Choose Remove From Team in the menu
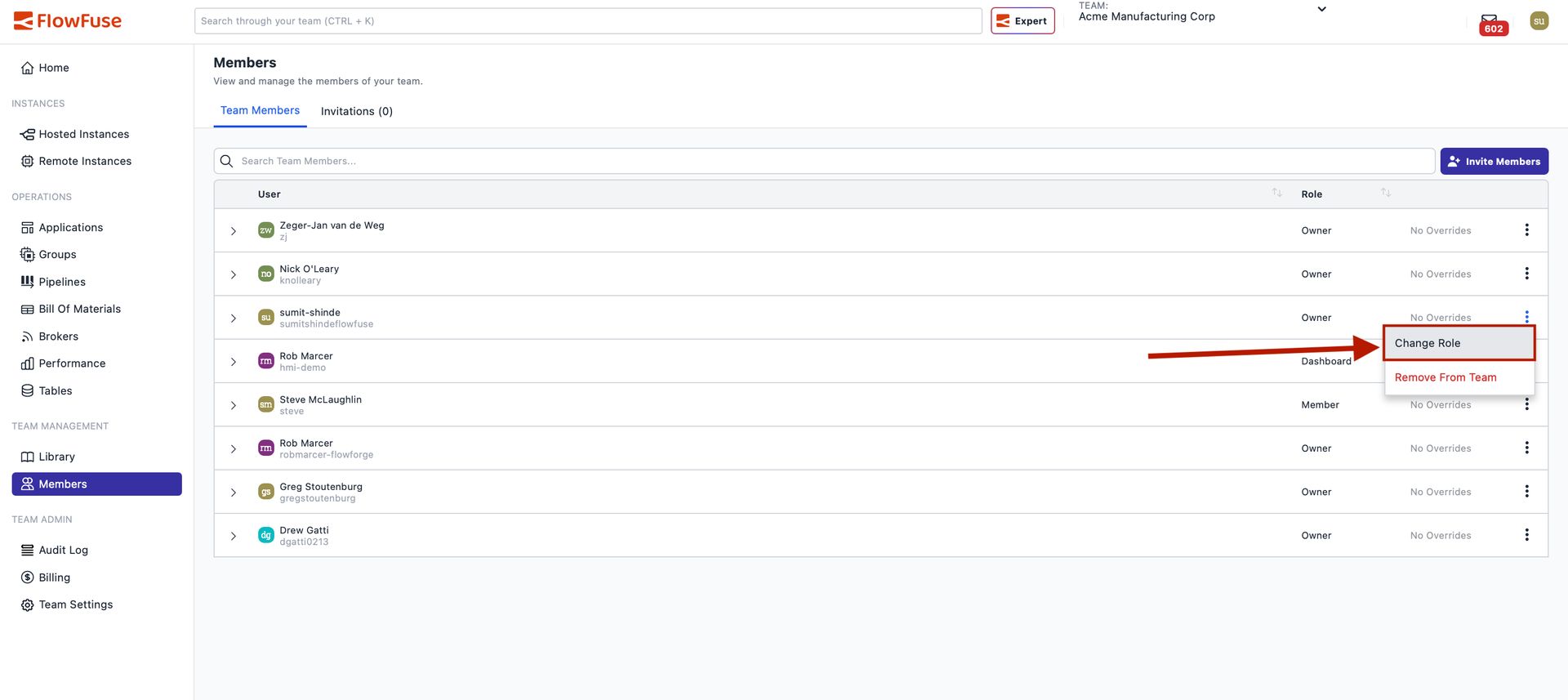 click(1445, 377)
